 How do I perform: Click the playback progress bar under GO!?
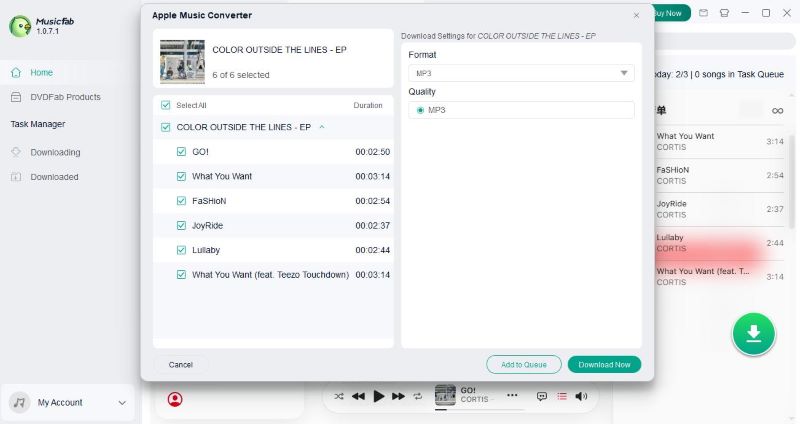click(480, 409)
